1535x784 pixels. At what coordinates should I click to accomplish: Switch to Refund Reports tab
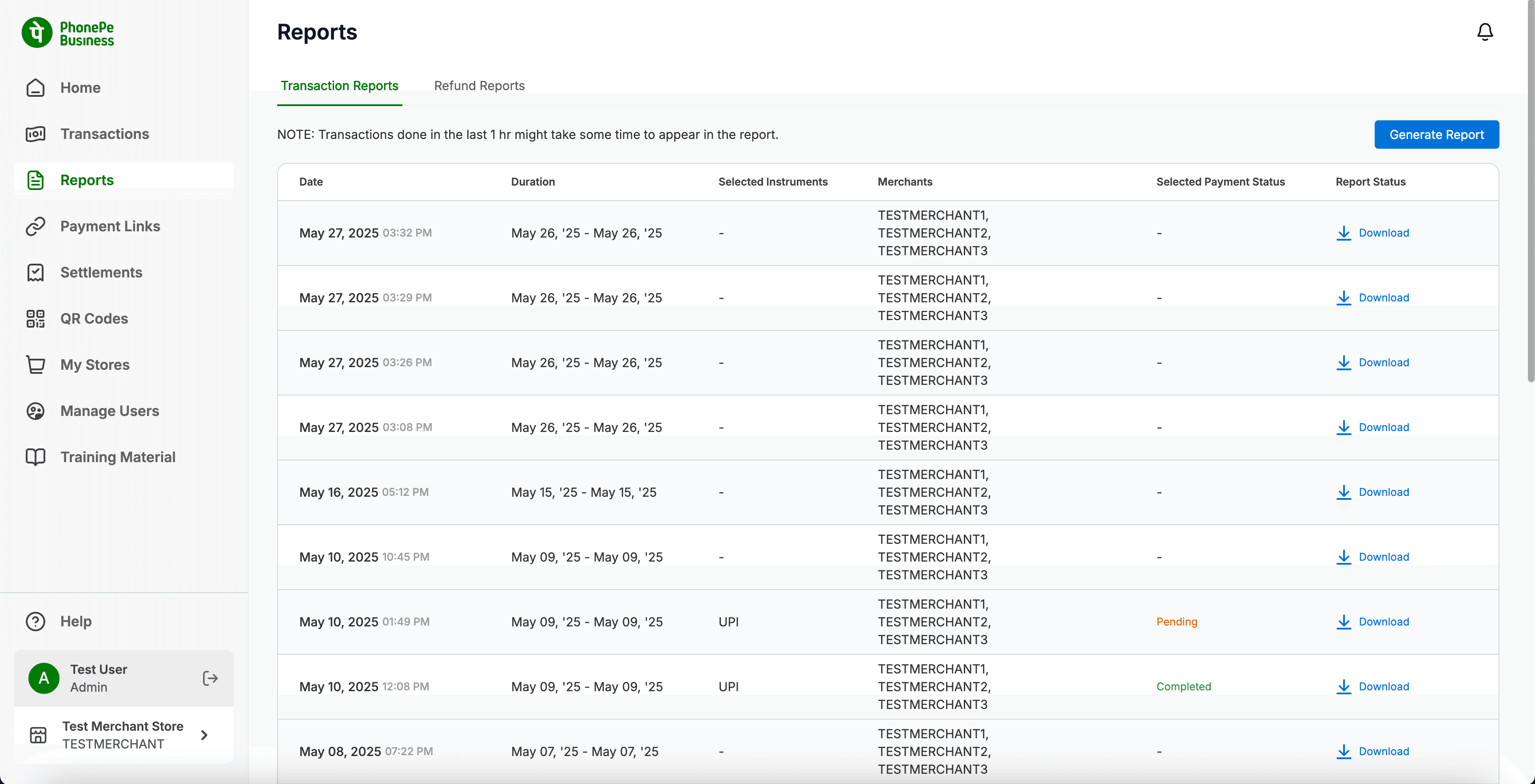tap(479, 86)
